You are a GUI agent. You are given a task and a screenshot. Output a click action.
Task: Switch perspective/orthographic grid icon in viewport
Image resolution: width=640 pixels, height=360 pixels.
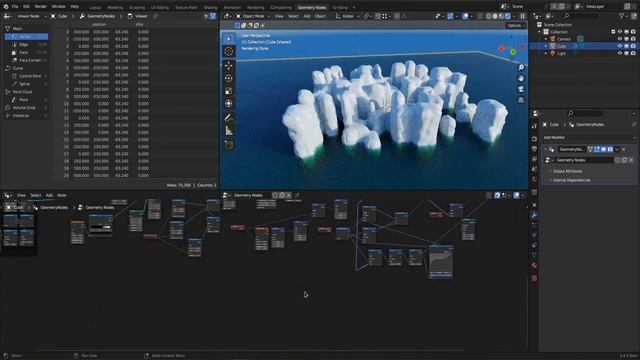pos(521,100)
